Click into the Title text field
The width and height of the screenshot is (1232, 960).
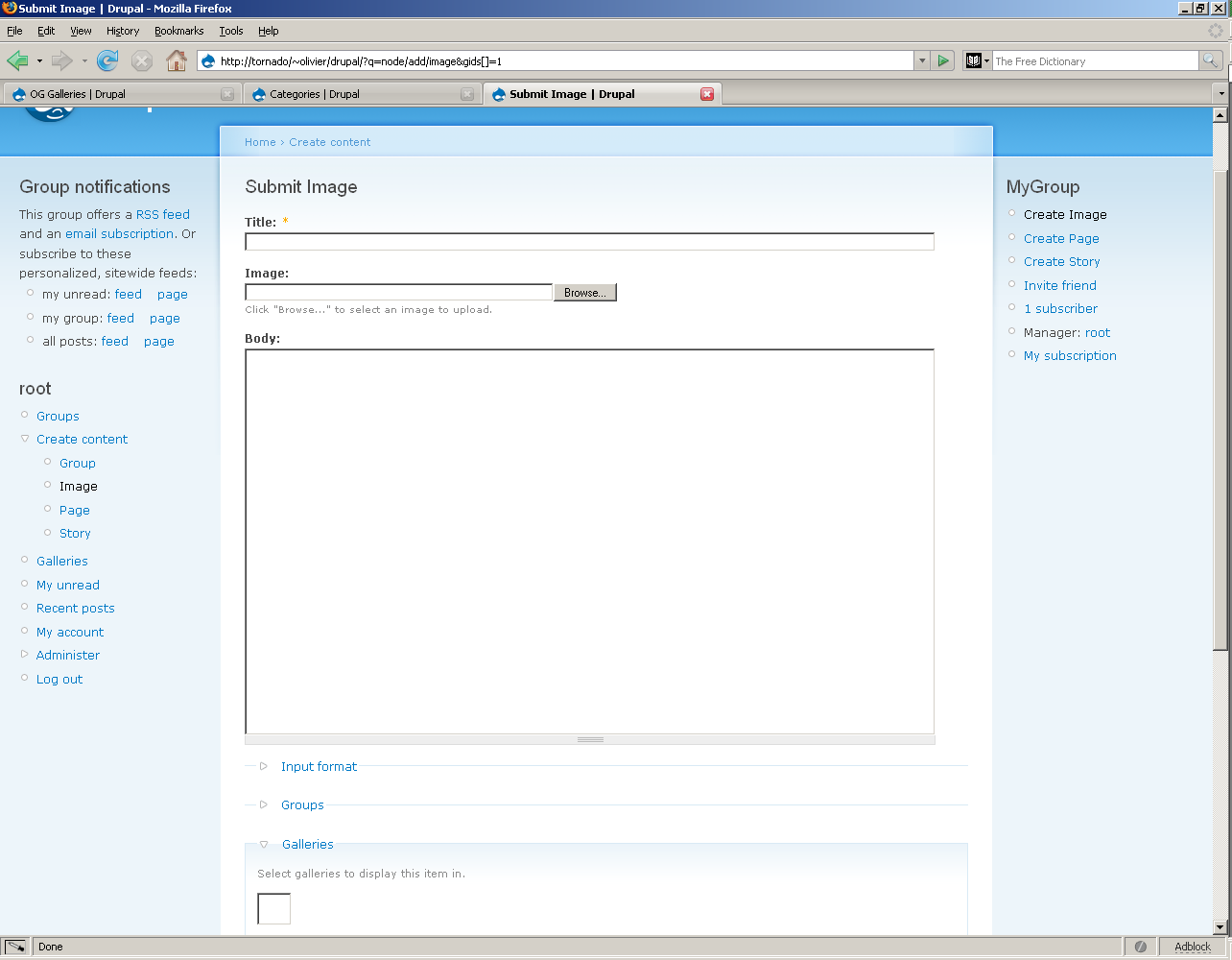tap(589, 242)
